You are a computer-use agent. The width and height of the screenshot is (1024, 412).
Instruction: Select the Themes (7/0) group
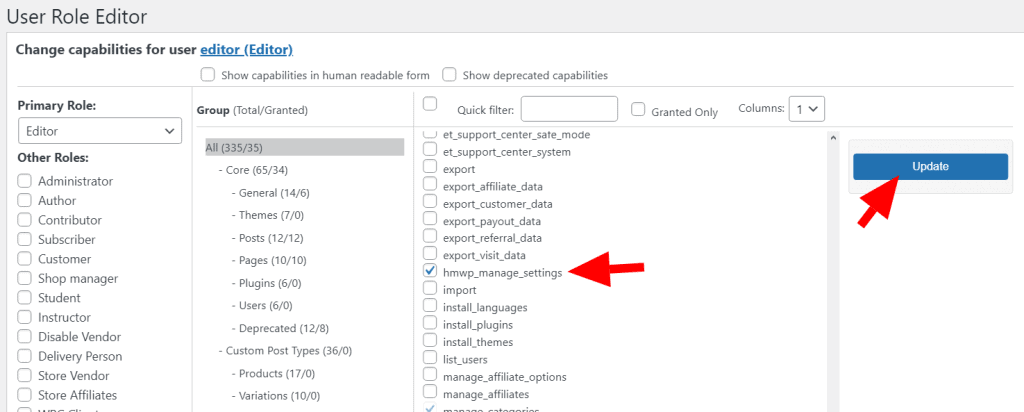click(268, 215)
